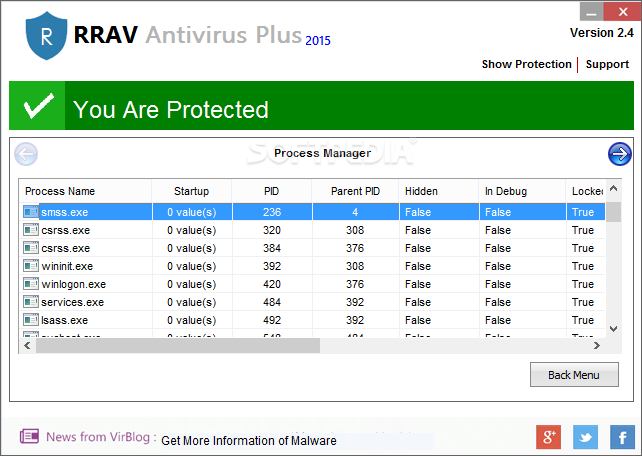The image size is (642, 456).
Task: Click the icon next to lsass.exe
Action: point(31,320)
